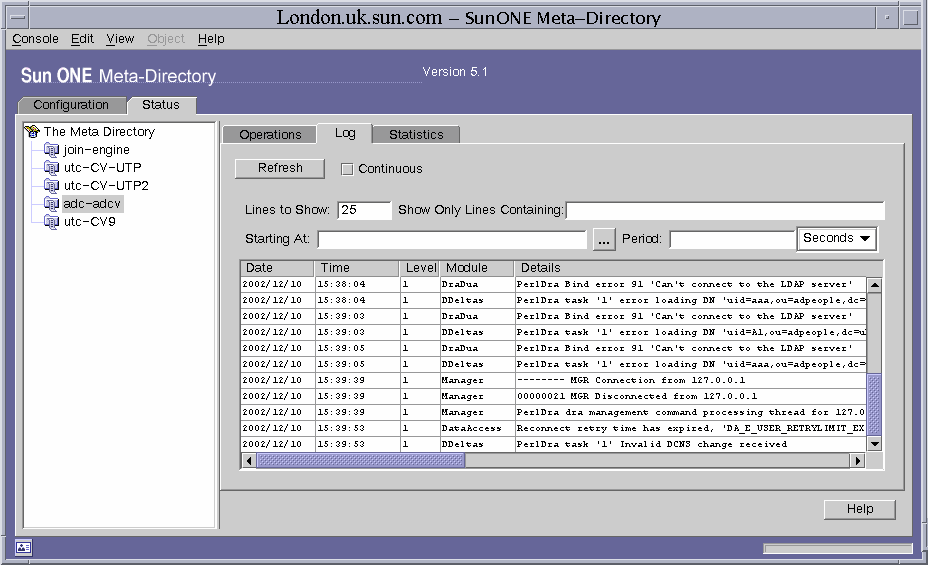Click the ellipsis button beside Starting At

click(x=604, y=240)
